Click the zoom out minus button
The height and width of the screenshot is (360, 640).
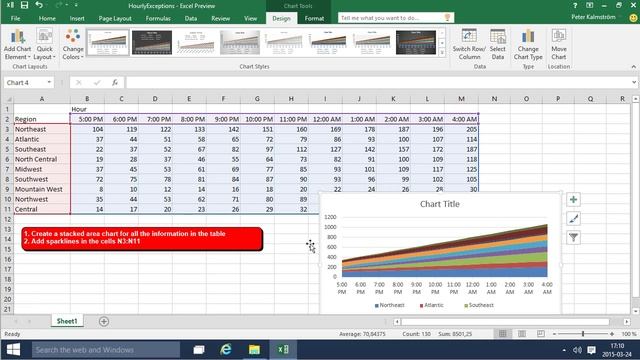554,334
